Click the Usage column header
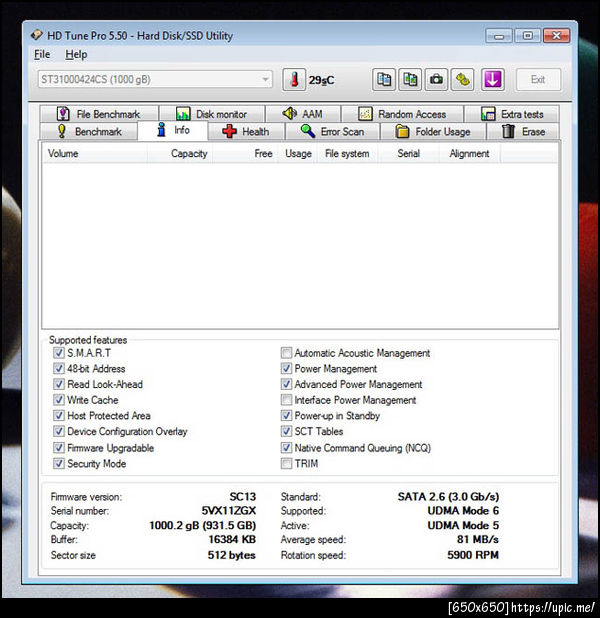The image size is (600, 618). 298,153
